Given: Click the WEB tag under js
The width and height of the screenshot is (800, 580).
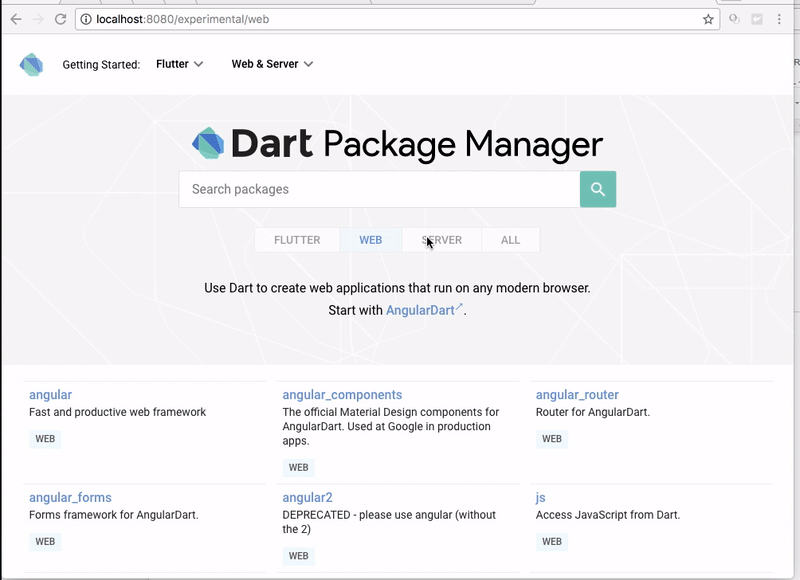Looking at the screenshot, I should [x=552, y=541].
